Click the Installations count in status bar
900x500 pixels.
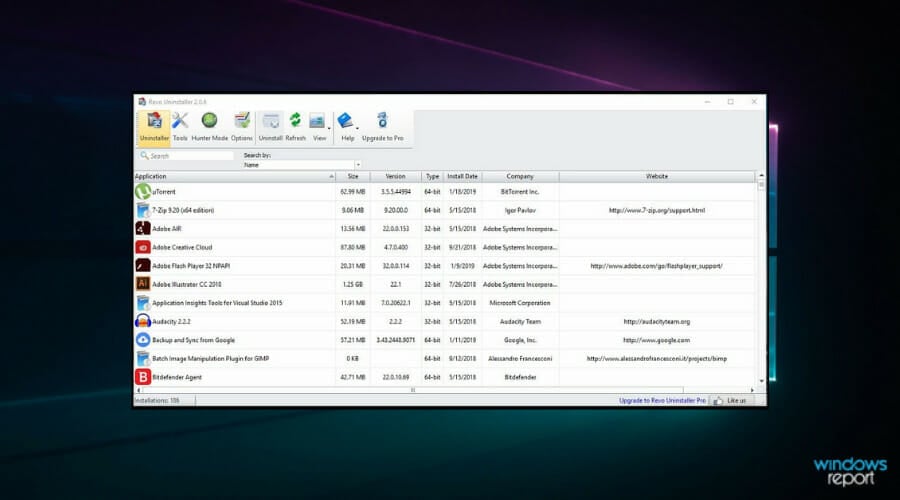(x=157, y=401)
